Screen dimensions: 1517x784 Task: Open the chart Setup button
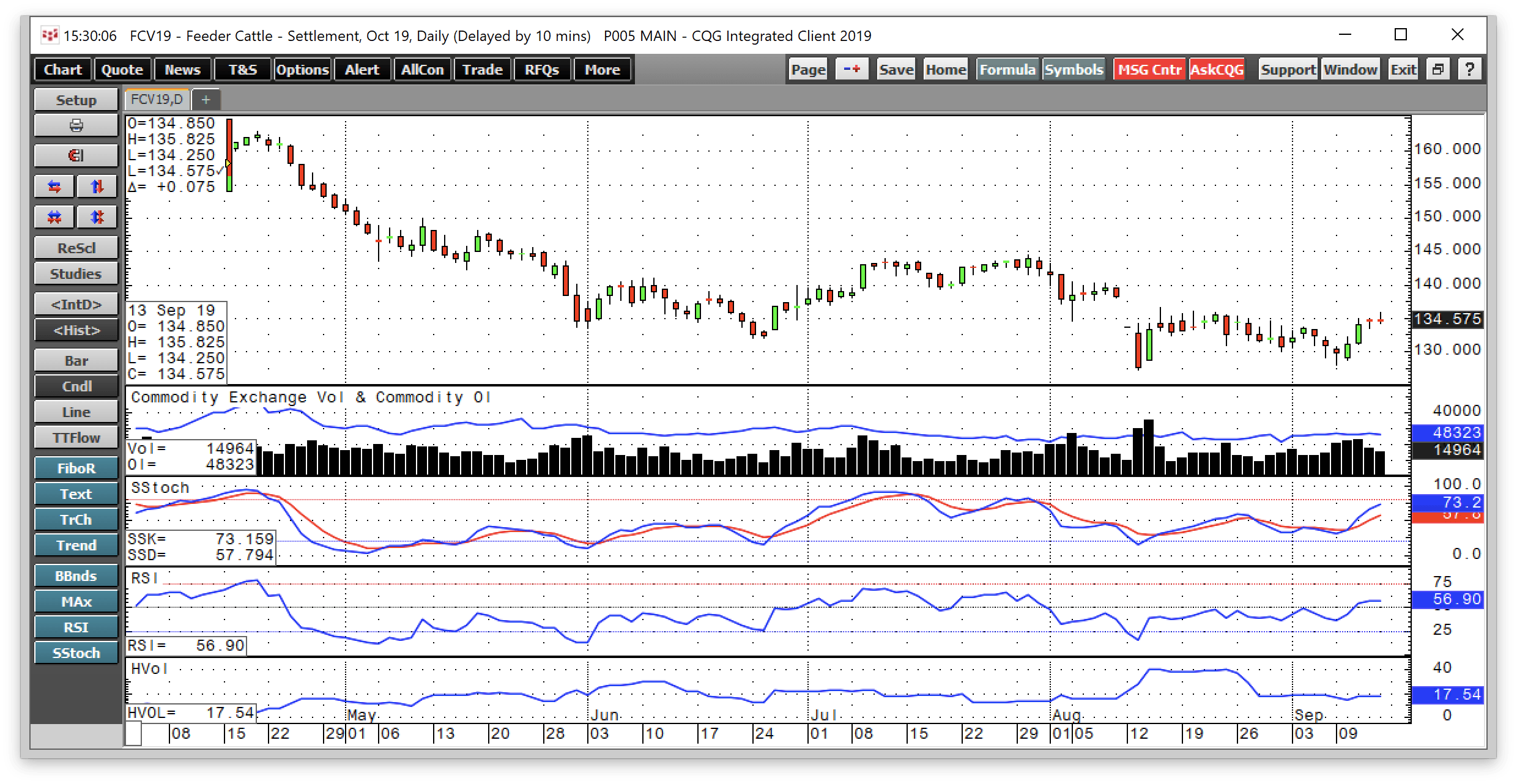[x=76, y=100]
